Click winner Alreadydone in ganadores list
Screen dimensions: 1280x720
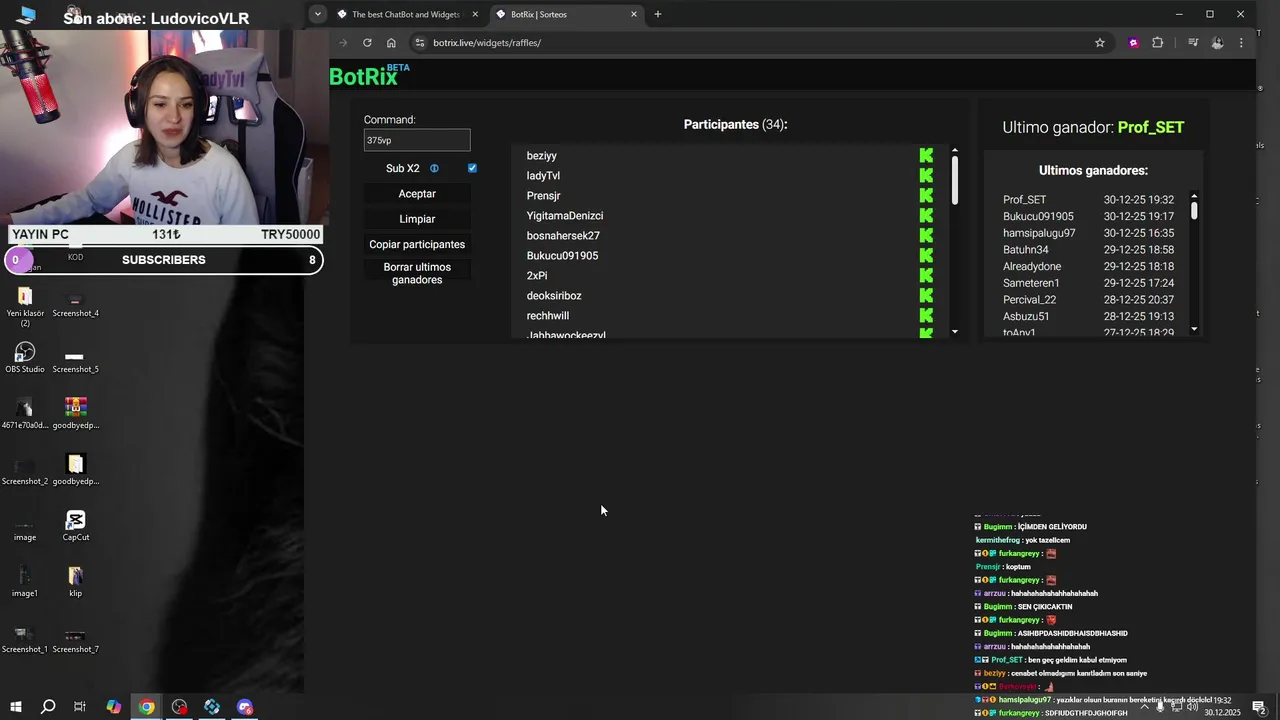1032,267
